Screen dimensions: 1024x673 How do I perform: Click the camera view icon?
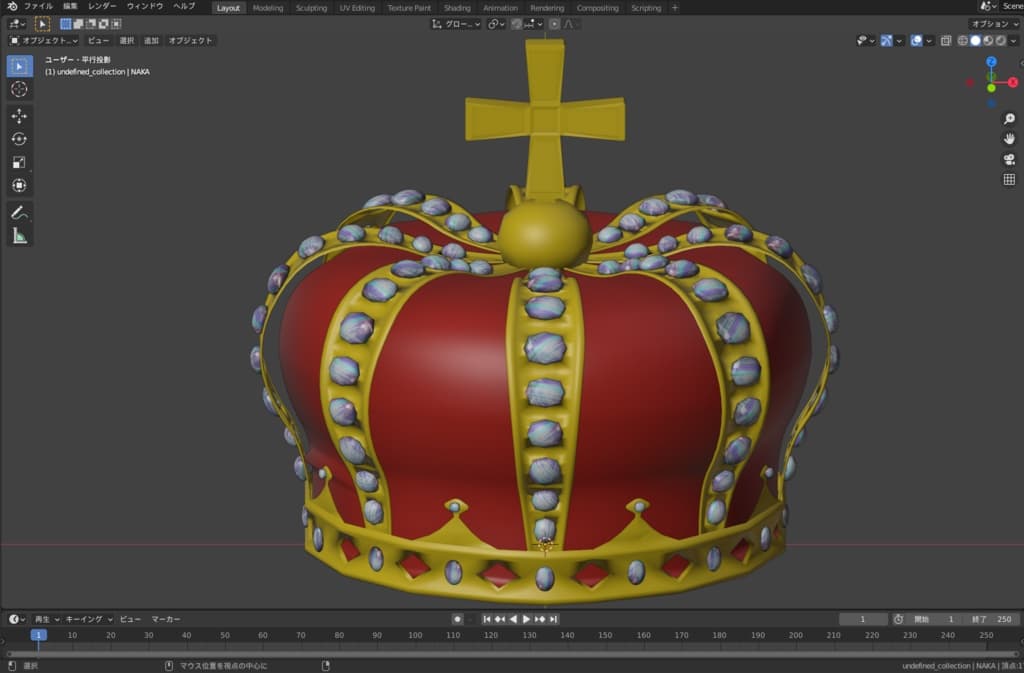[1009, 159]
